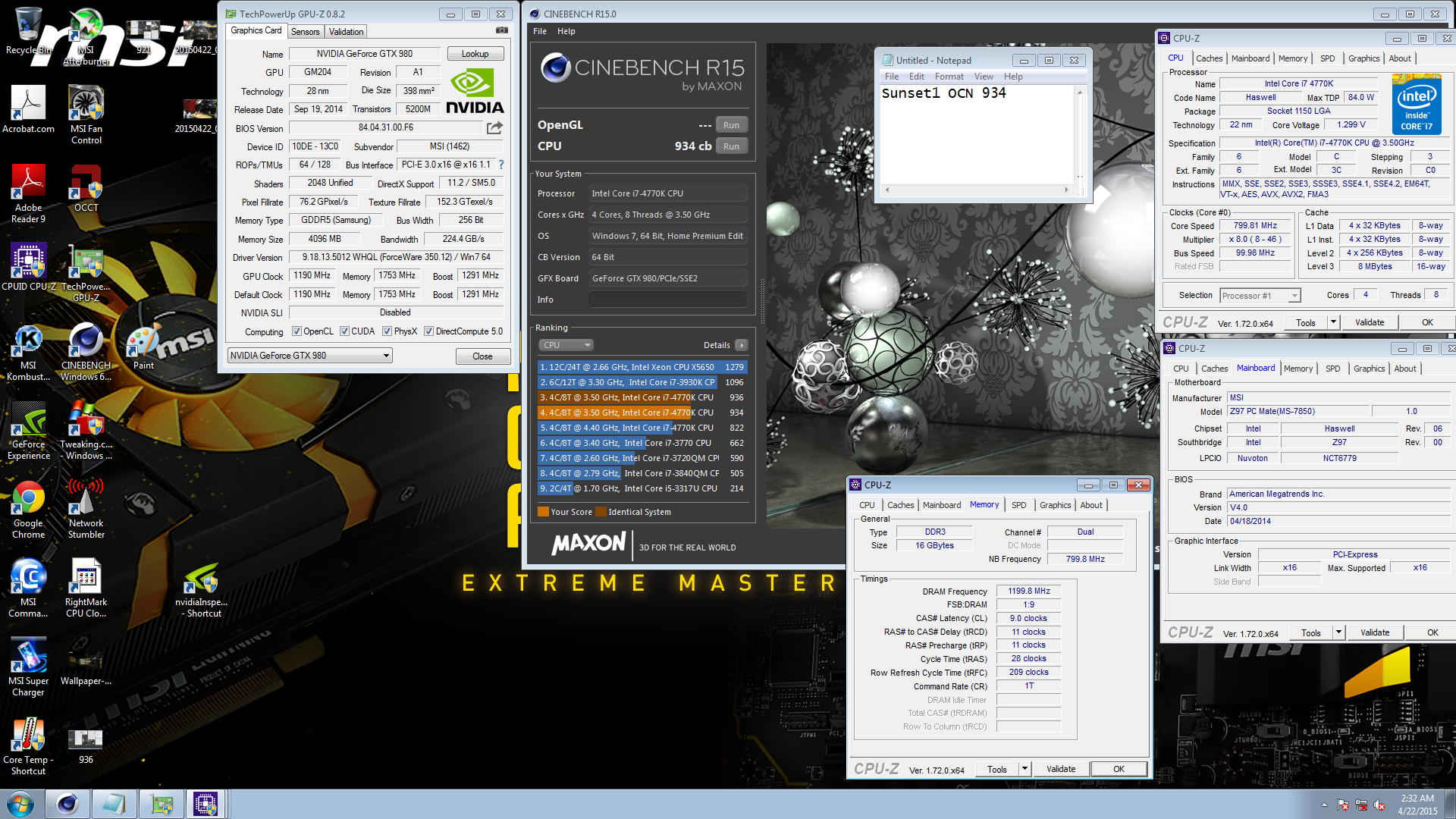1456x819 pixels.
Task: Click Validate in Memory CPU-Z window
Action: [1061, 769]
